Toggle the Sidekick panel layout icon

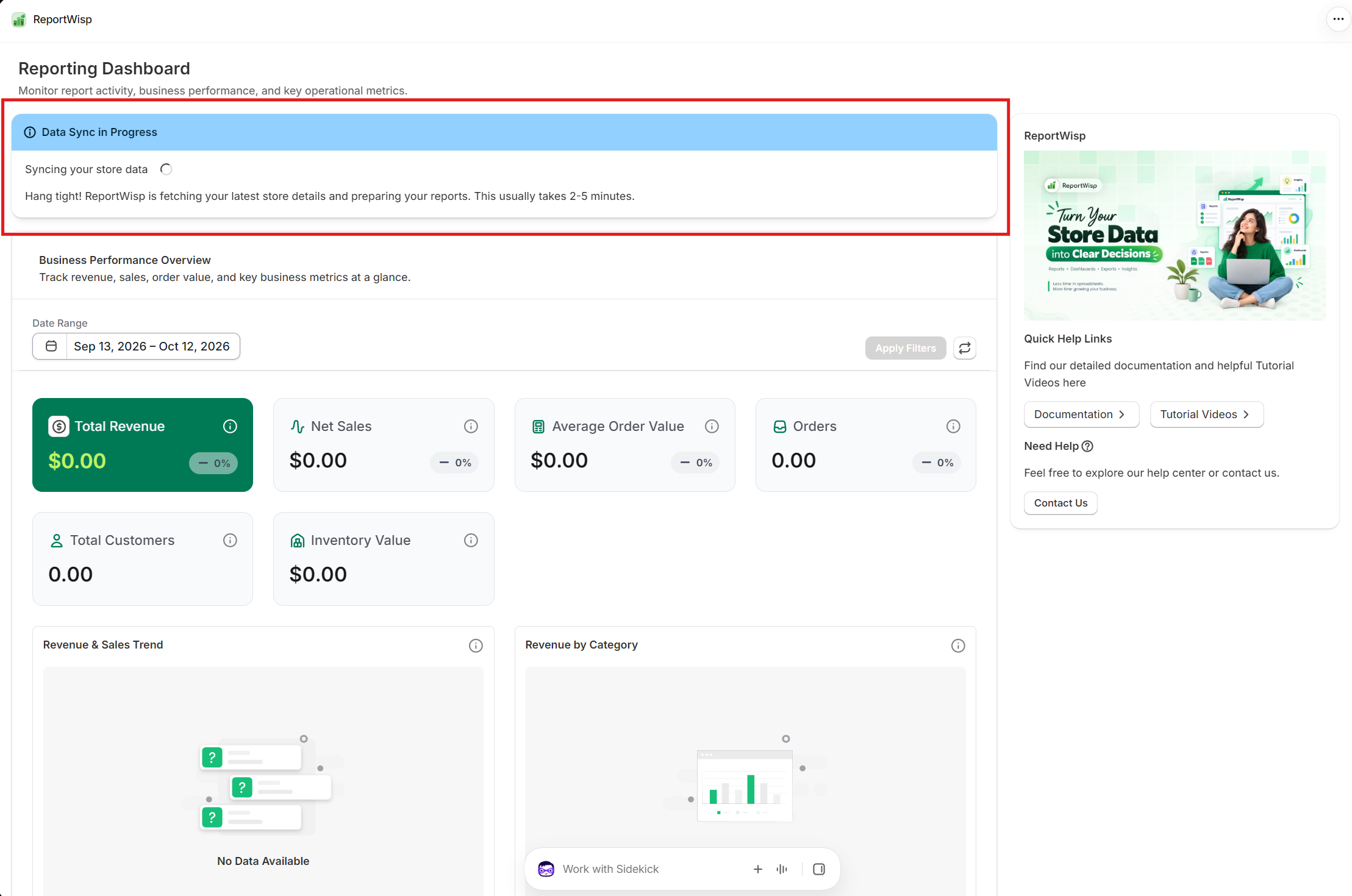click(819, 869)
